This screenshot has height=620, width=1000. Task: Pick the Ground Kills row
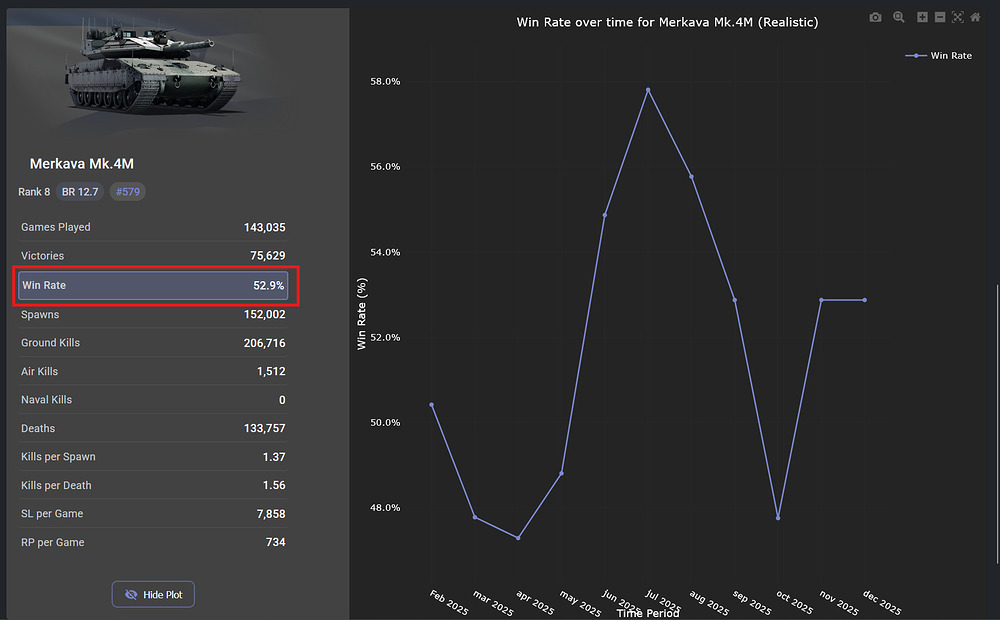[x=153, y=343]
